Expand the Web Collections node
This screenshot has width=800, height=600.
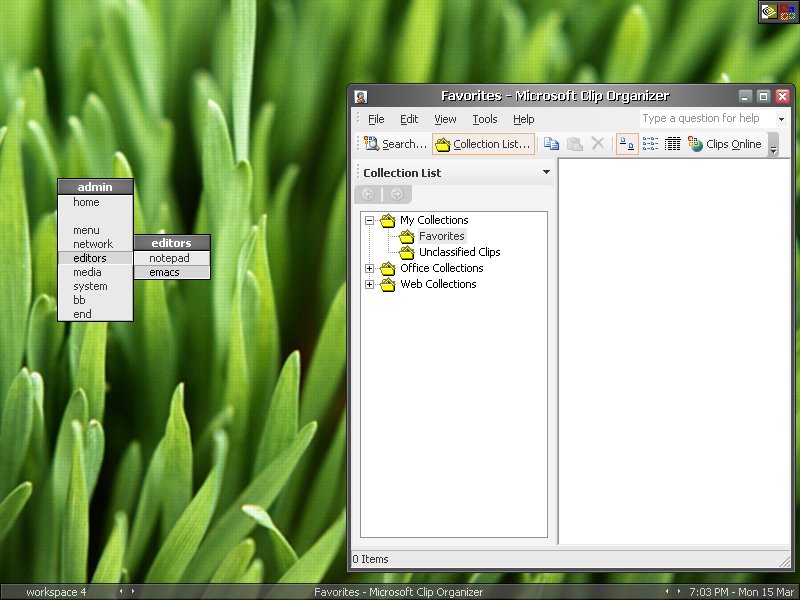pyautogui.click(x=369, y=284)
